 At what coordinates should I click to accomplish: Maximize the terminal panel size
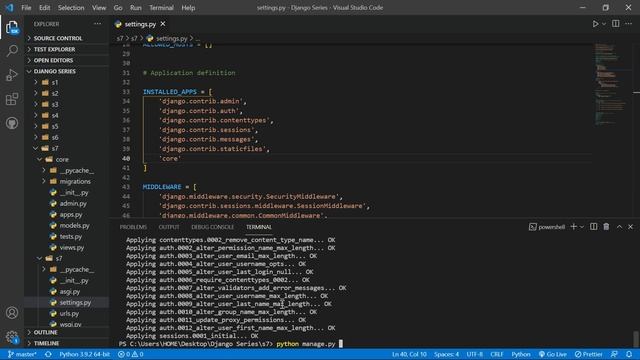(619, 227)
